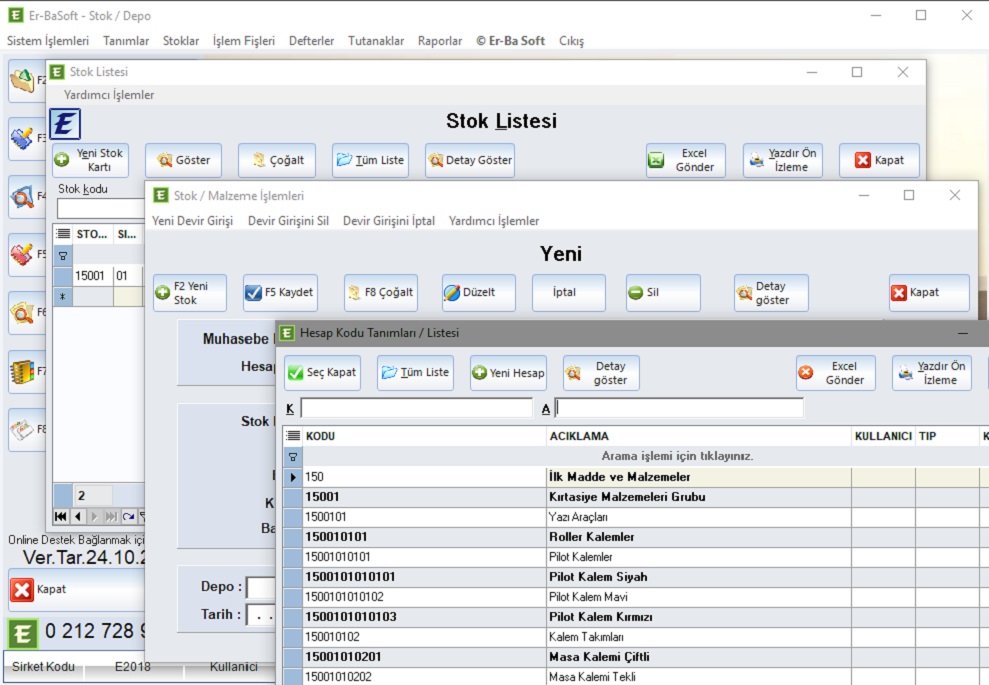Click the F8 Çoğalt button
The image size is (989, 685).
381,293
